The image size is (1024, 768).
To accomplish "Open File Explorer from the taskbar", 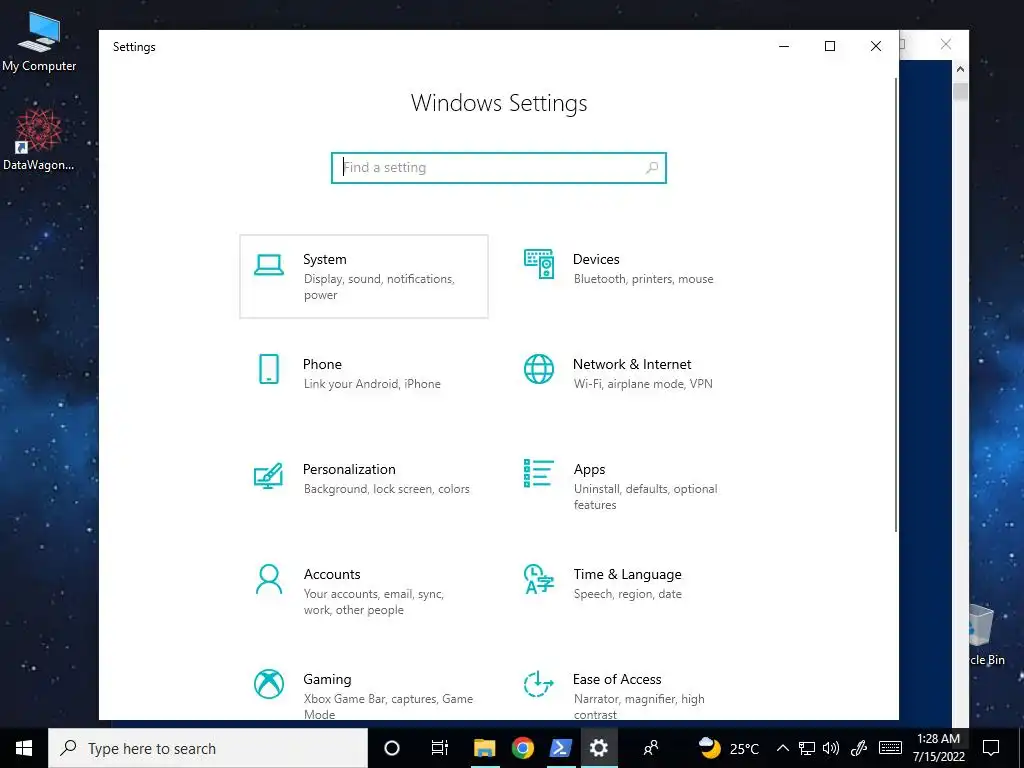I will 485,748.
